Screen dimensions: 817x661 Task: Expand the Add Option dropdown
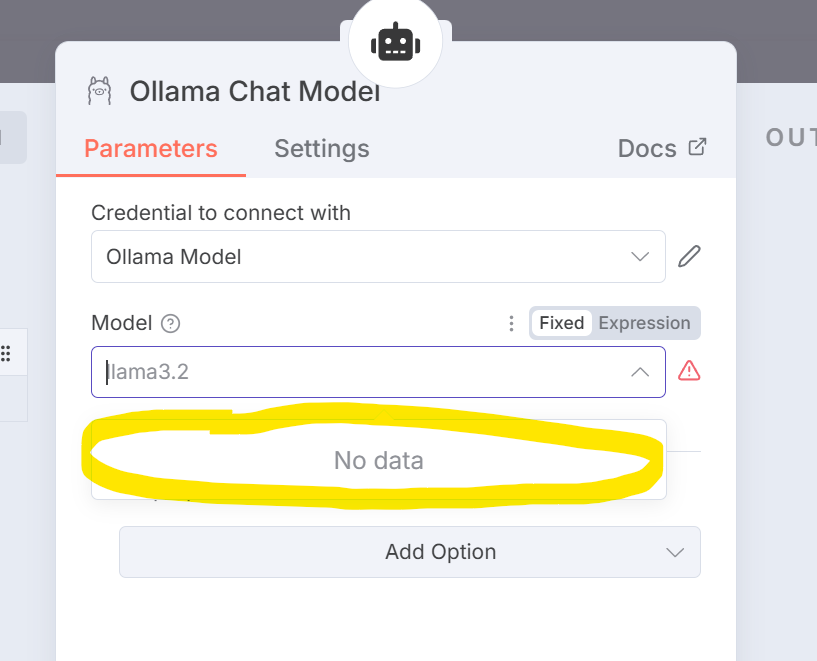[410, 552]
